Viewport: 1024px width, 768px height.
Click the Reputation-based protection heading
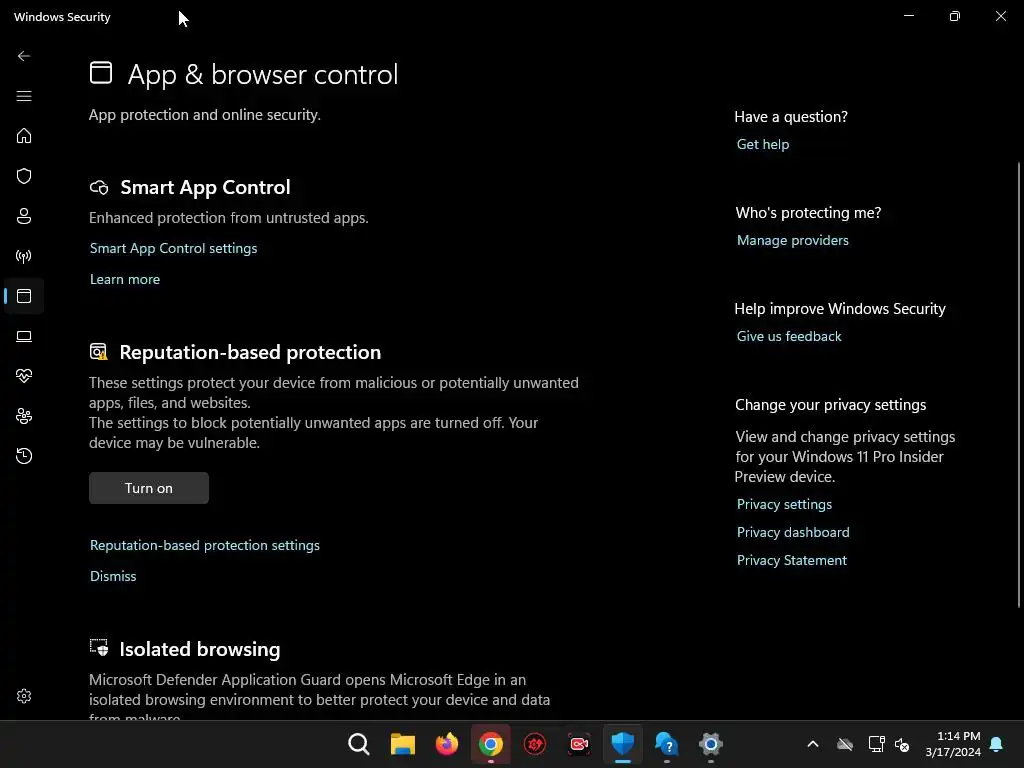click(x=250, y=353)
